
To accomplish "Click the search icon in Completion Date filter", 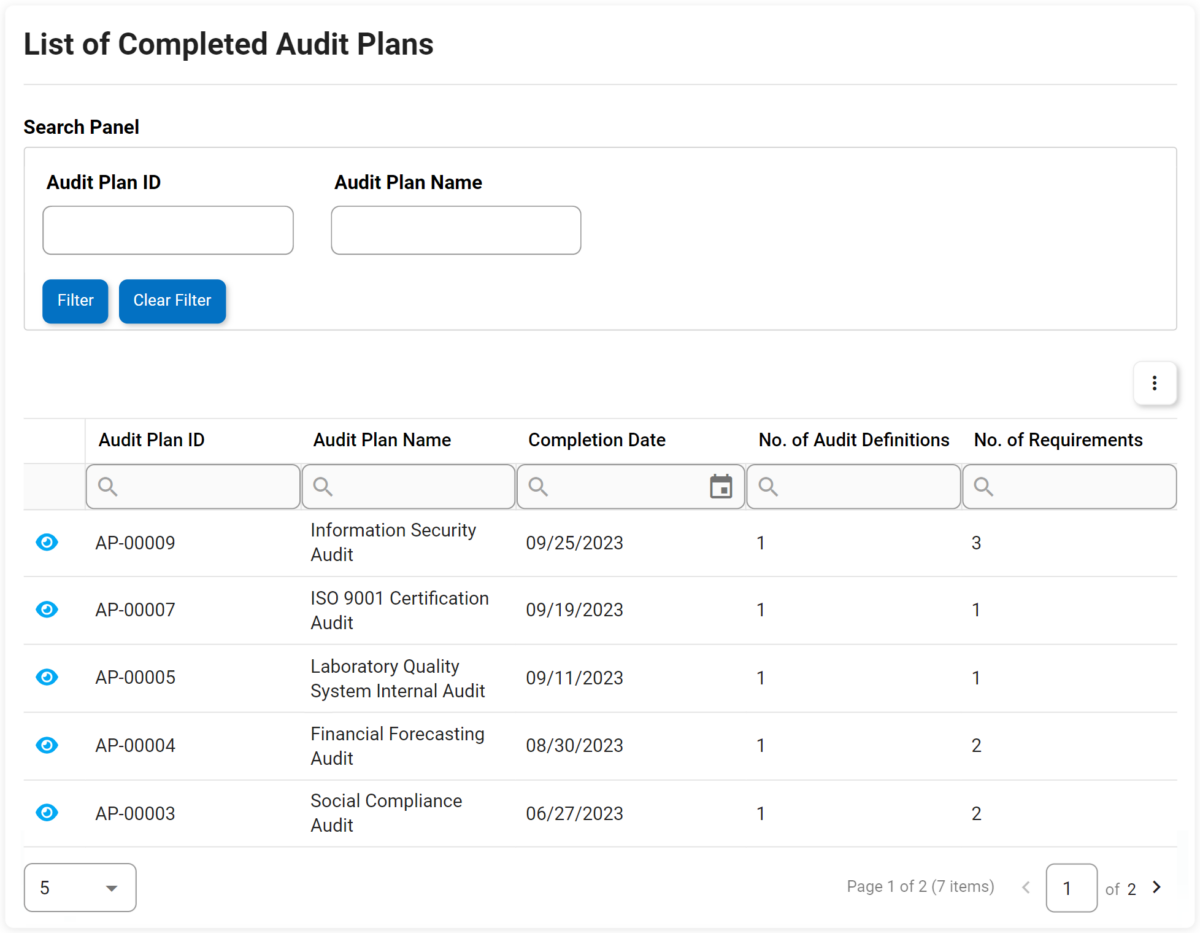I will coord(537,486).
